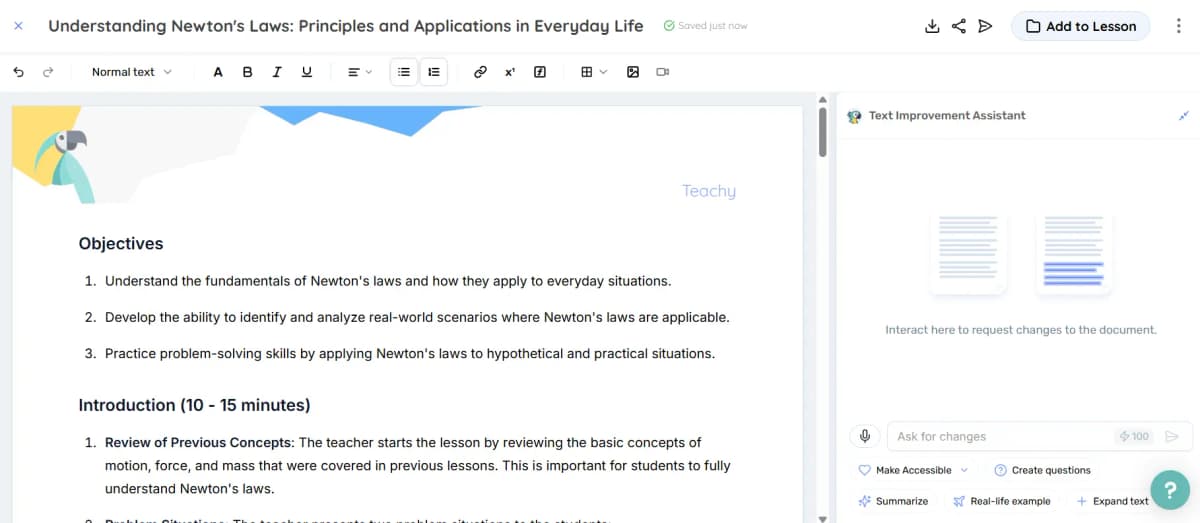1200x523 pixels.
Task: Click the Introduction (10 - 15 minutes) heading
Action: (194, 405)
